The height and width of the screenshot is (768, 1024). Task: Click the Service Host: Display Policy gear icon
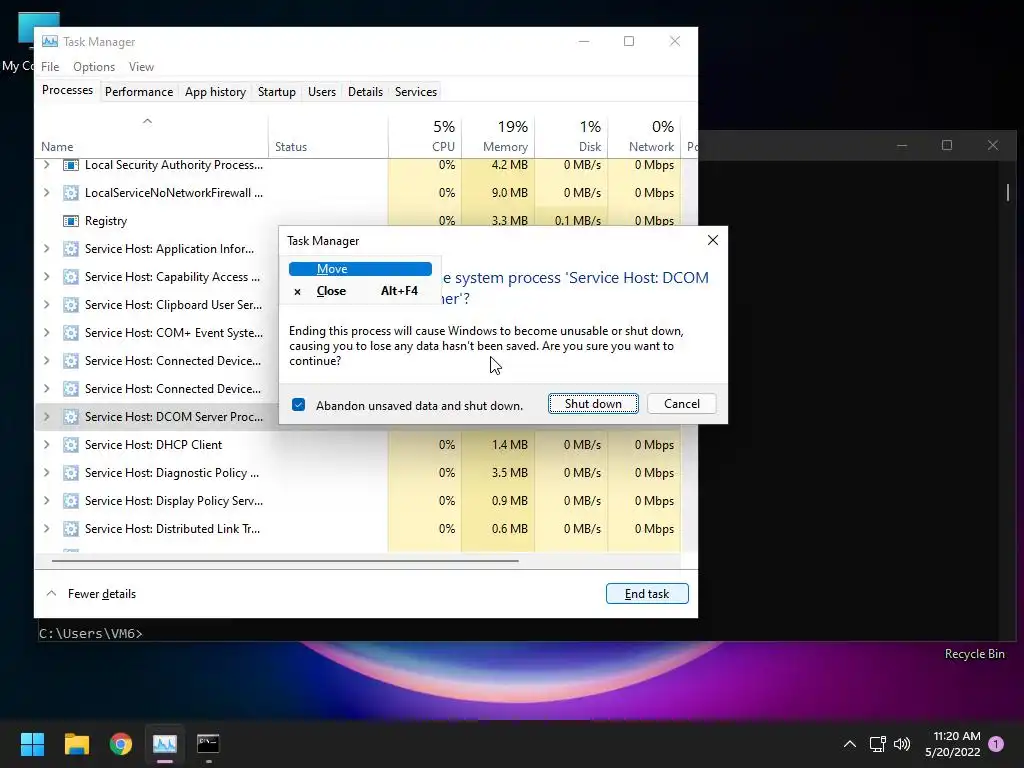(71, 501)
